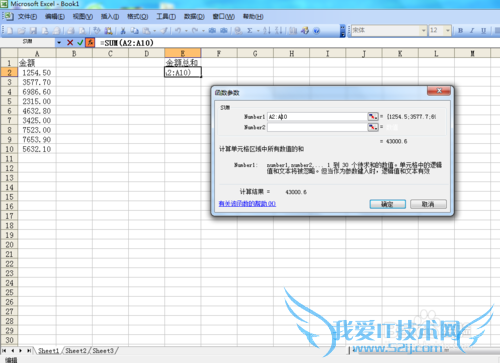The width and height of the screenshot is (500, 363).
Task: Open the 帮助(H) menu
Action: coord(253,16)
